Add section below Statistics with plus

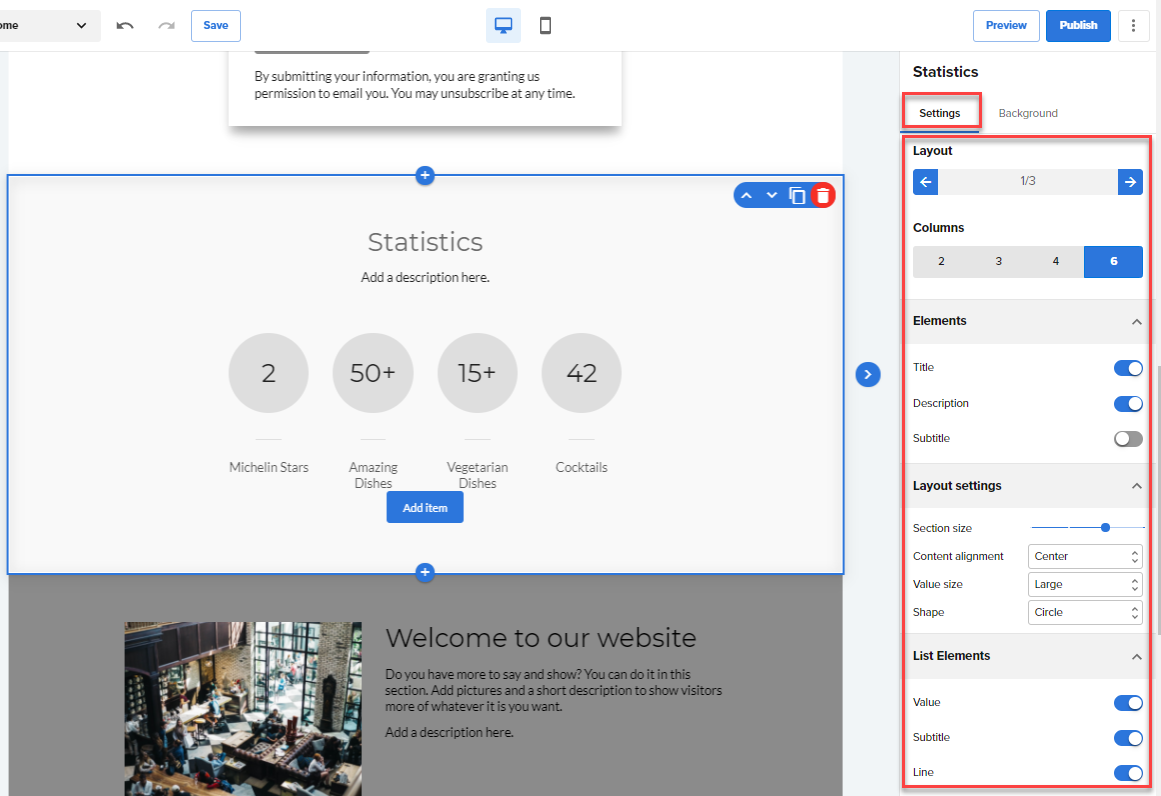425,572
